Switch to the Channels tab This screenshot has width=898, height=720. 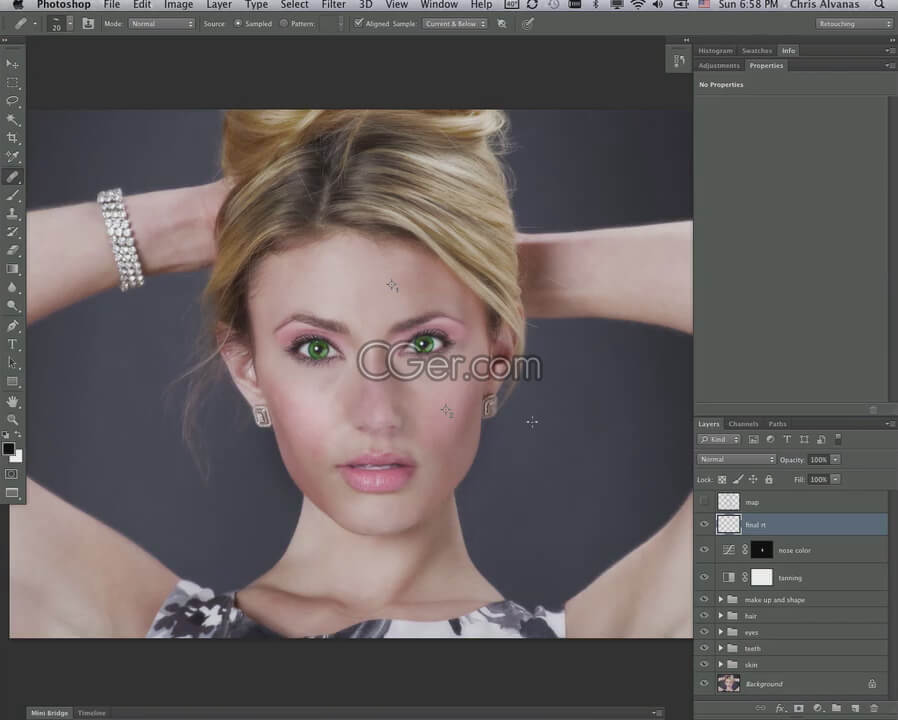coord(743,424)
